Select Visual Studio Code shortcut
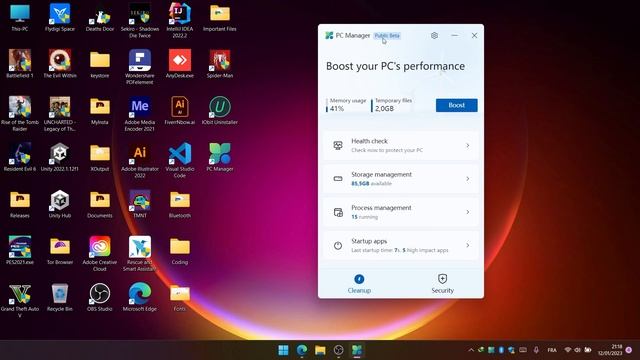 [x=180, y=160]
